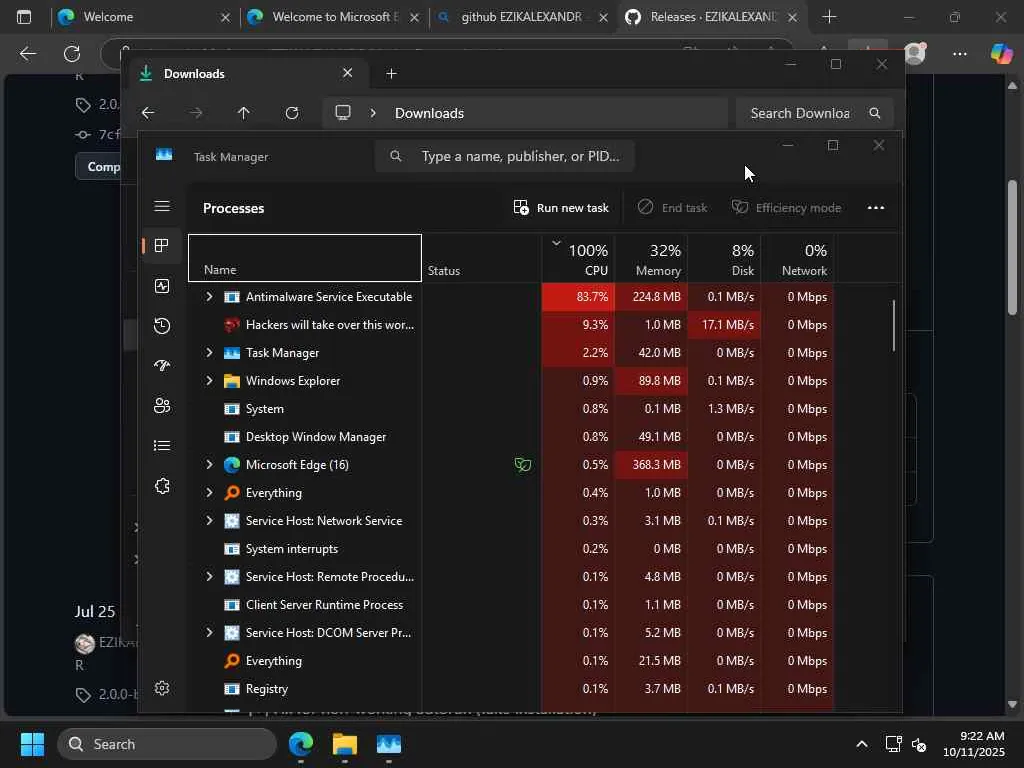The width and height of the screenshot is (1024, 768).
Task: Select Desktop Window Manager process
Action: 511,437
